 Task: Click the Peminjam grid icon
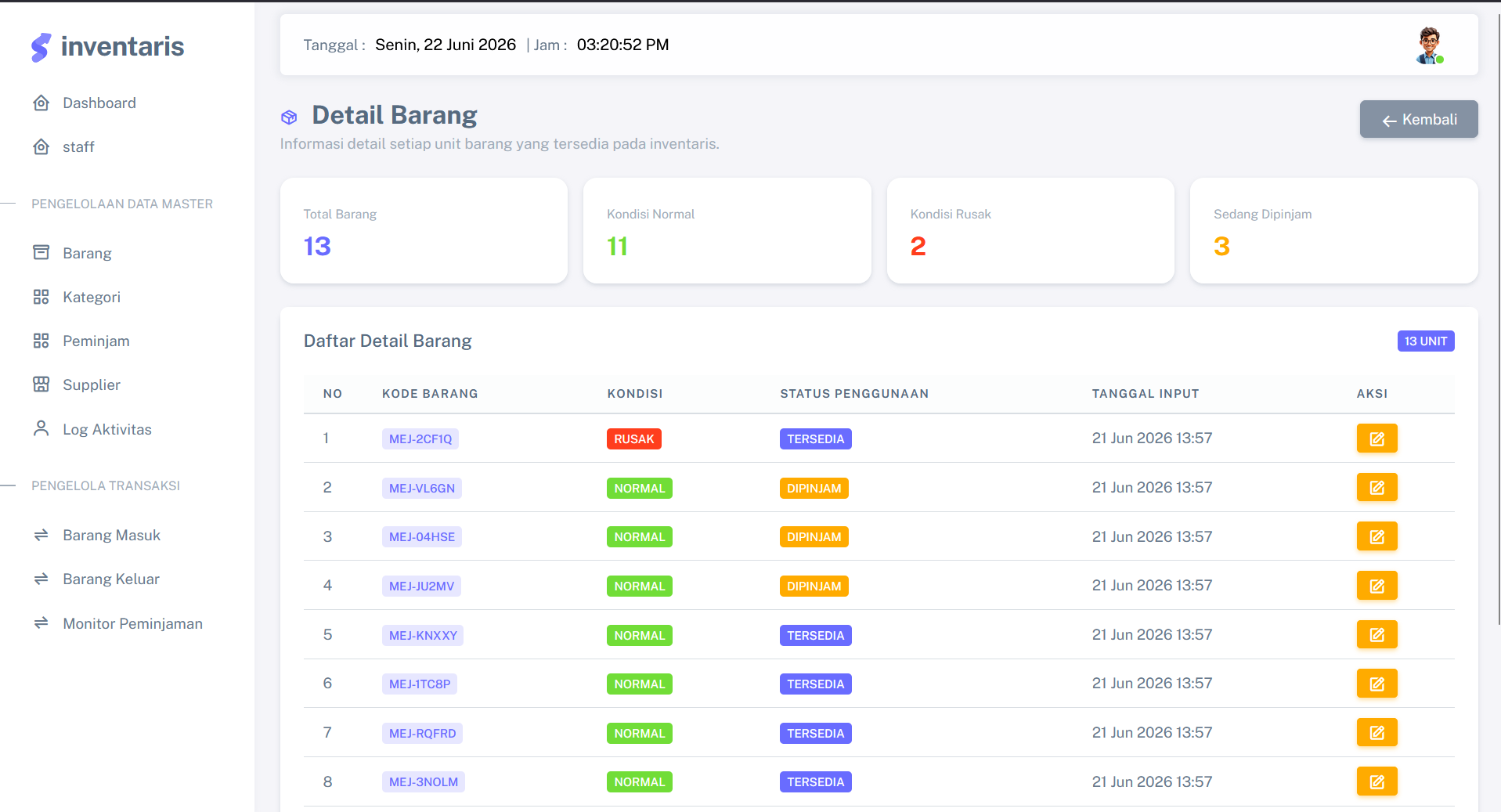coord(41,341)
